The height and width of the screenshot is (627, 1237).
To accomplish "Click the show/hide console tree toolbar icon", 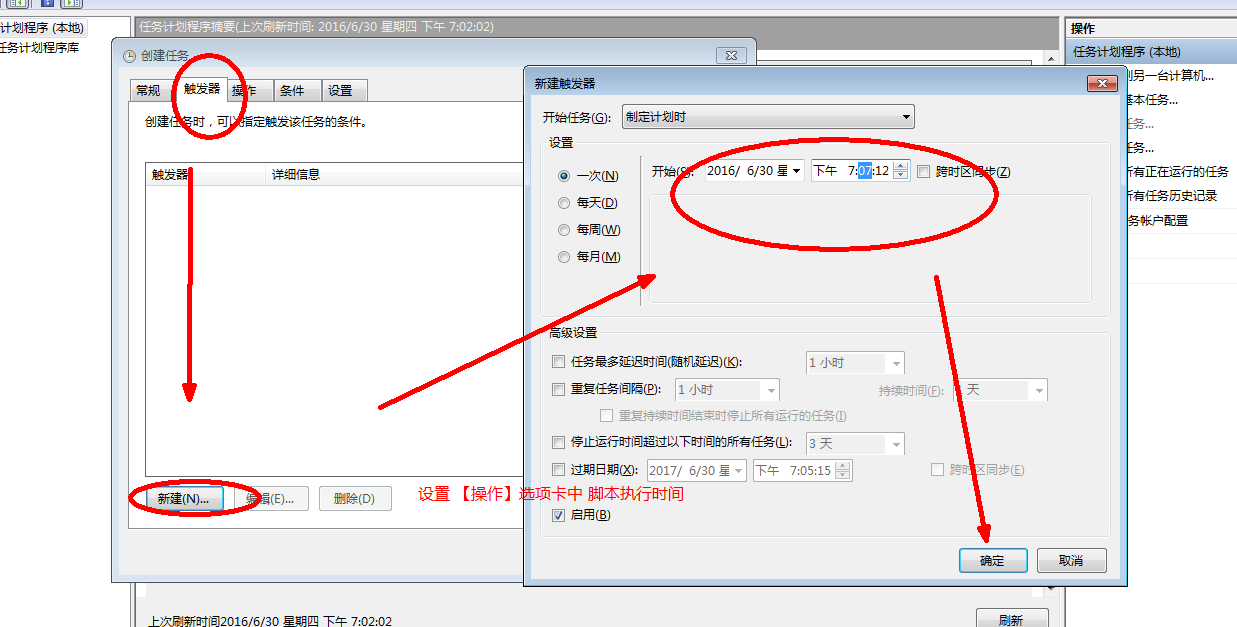I will tap(17, 3).
